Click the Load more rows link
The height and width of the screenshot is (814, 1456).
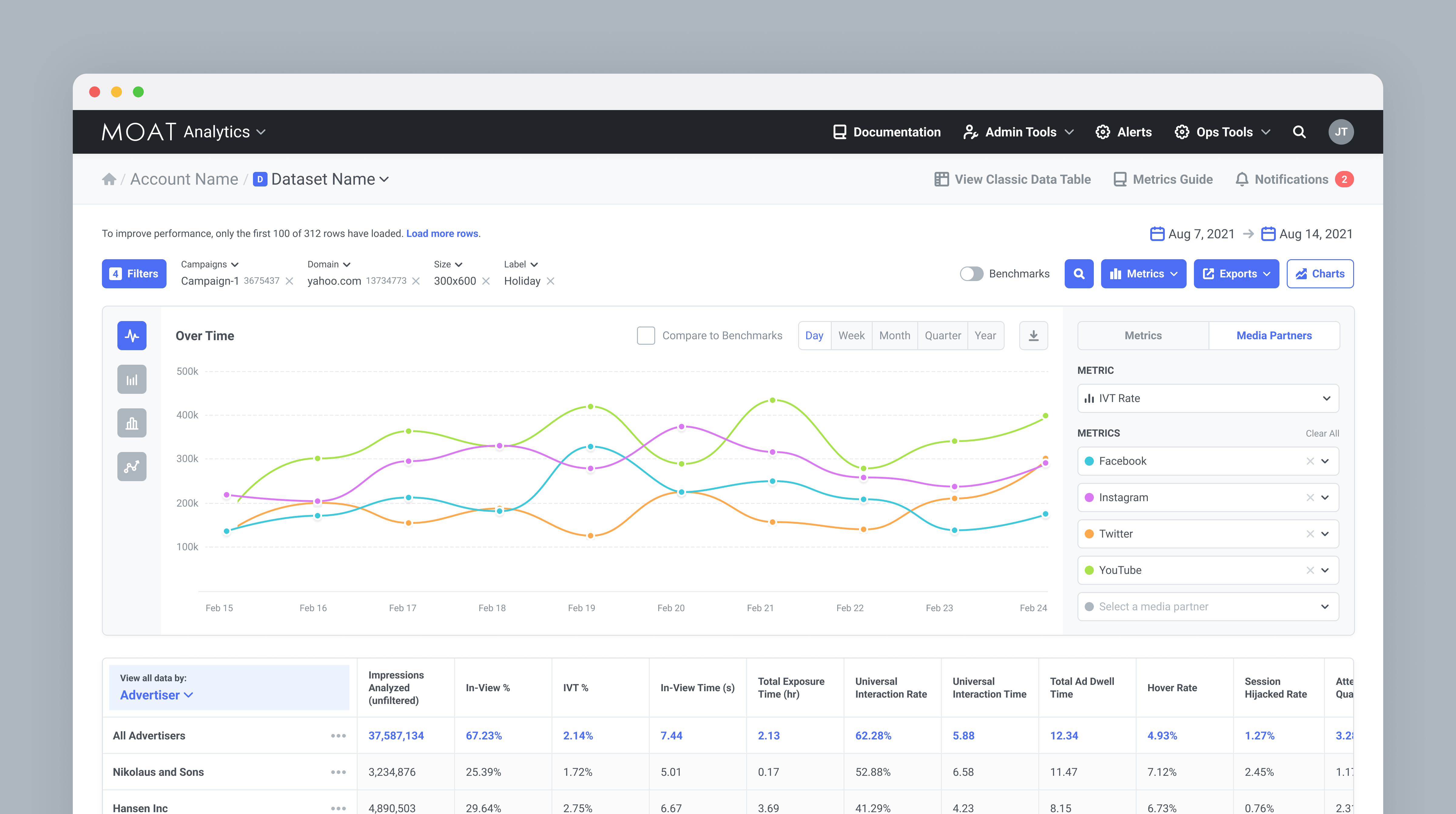442,234
